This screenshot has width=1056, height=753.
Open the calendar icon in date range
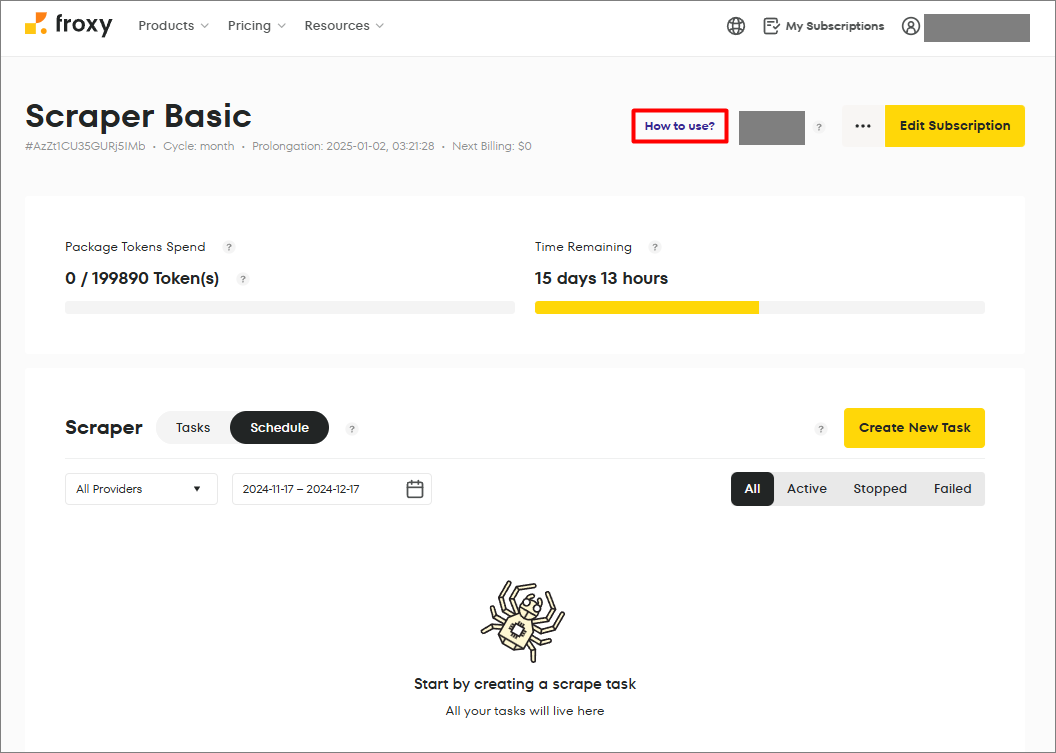coord(415,489)
